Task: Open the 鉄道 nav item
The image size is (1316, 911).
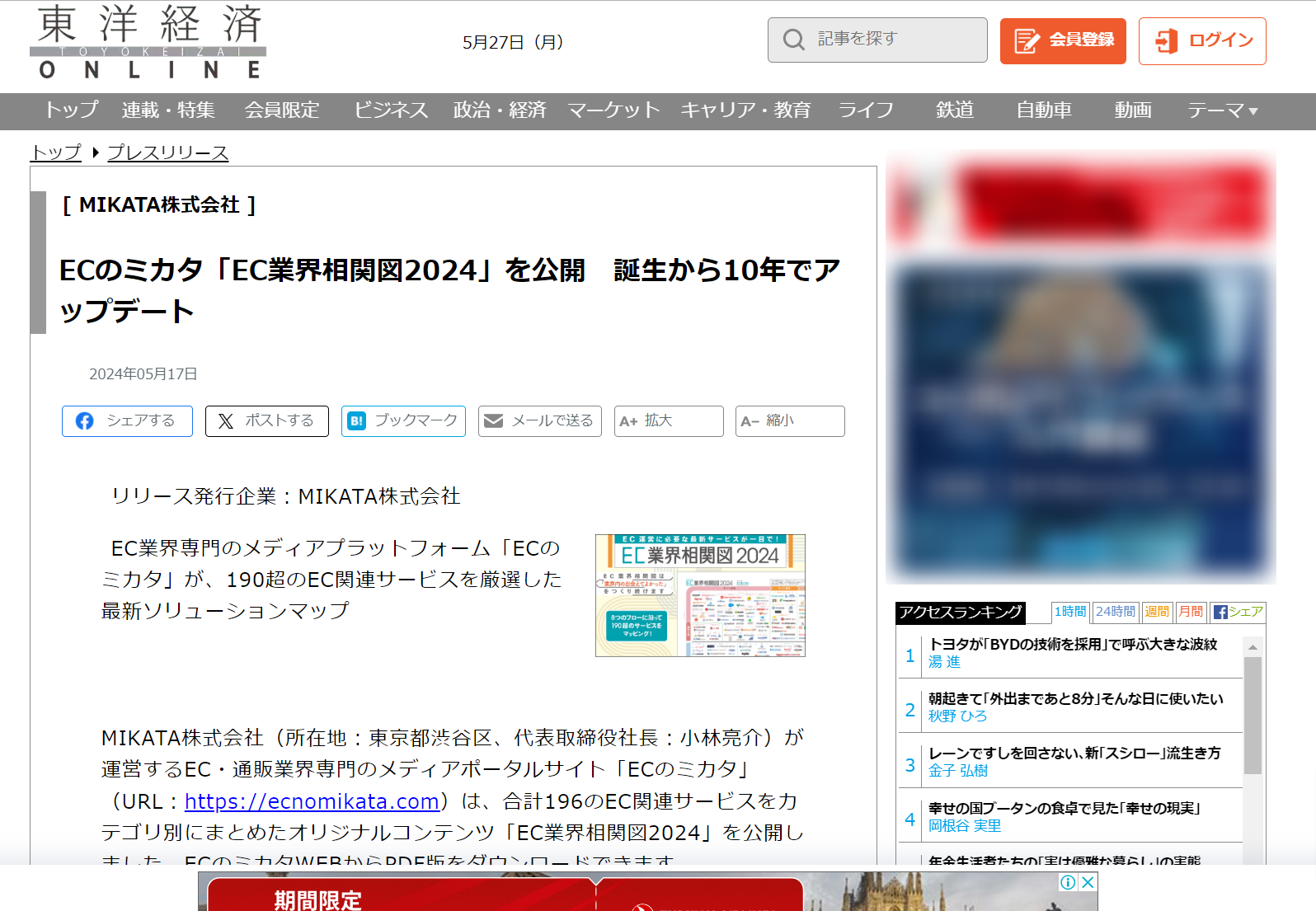Action: (x=955, y=110)
